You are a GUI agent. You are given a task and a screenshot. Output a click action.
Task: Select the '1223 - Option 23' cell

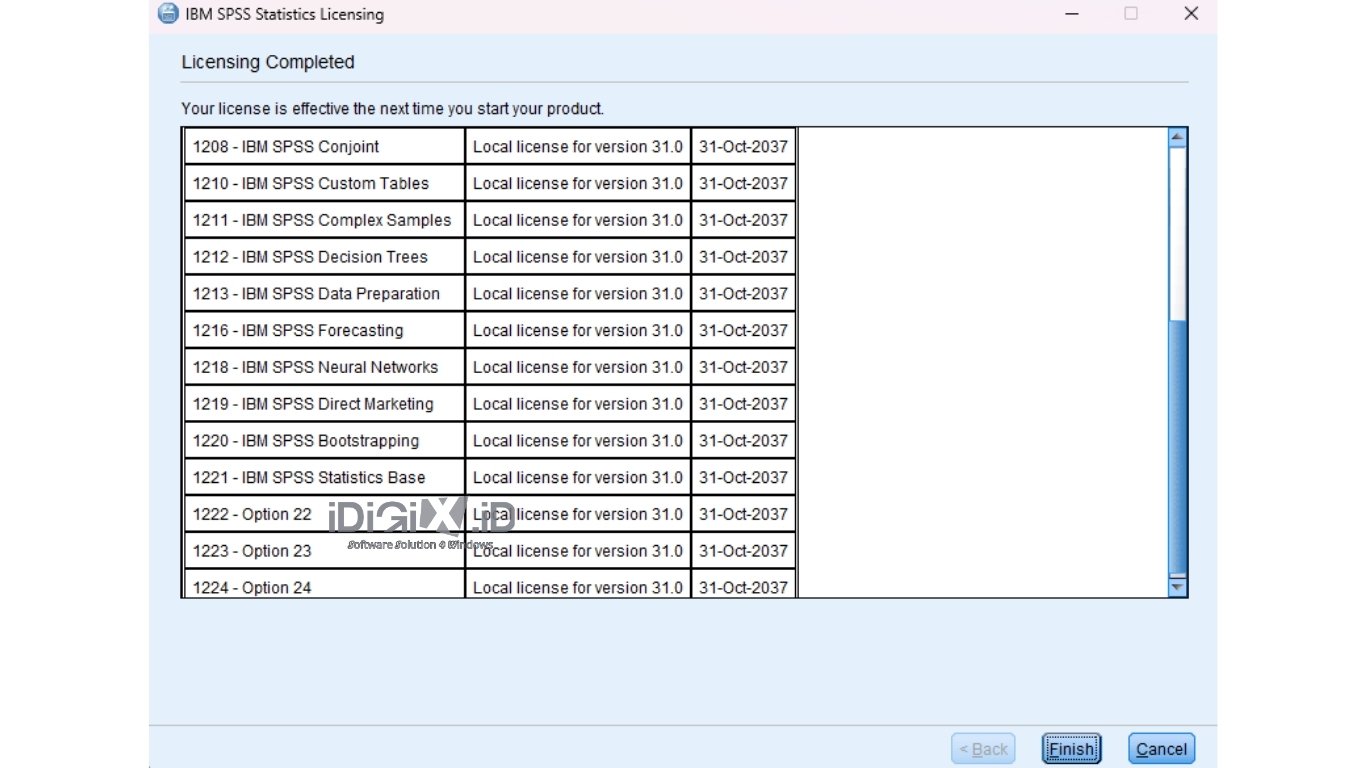click(325, 551)
